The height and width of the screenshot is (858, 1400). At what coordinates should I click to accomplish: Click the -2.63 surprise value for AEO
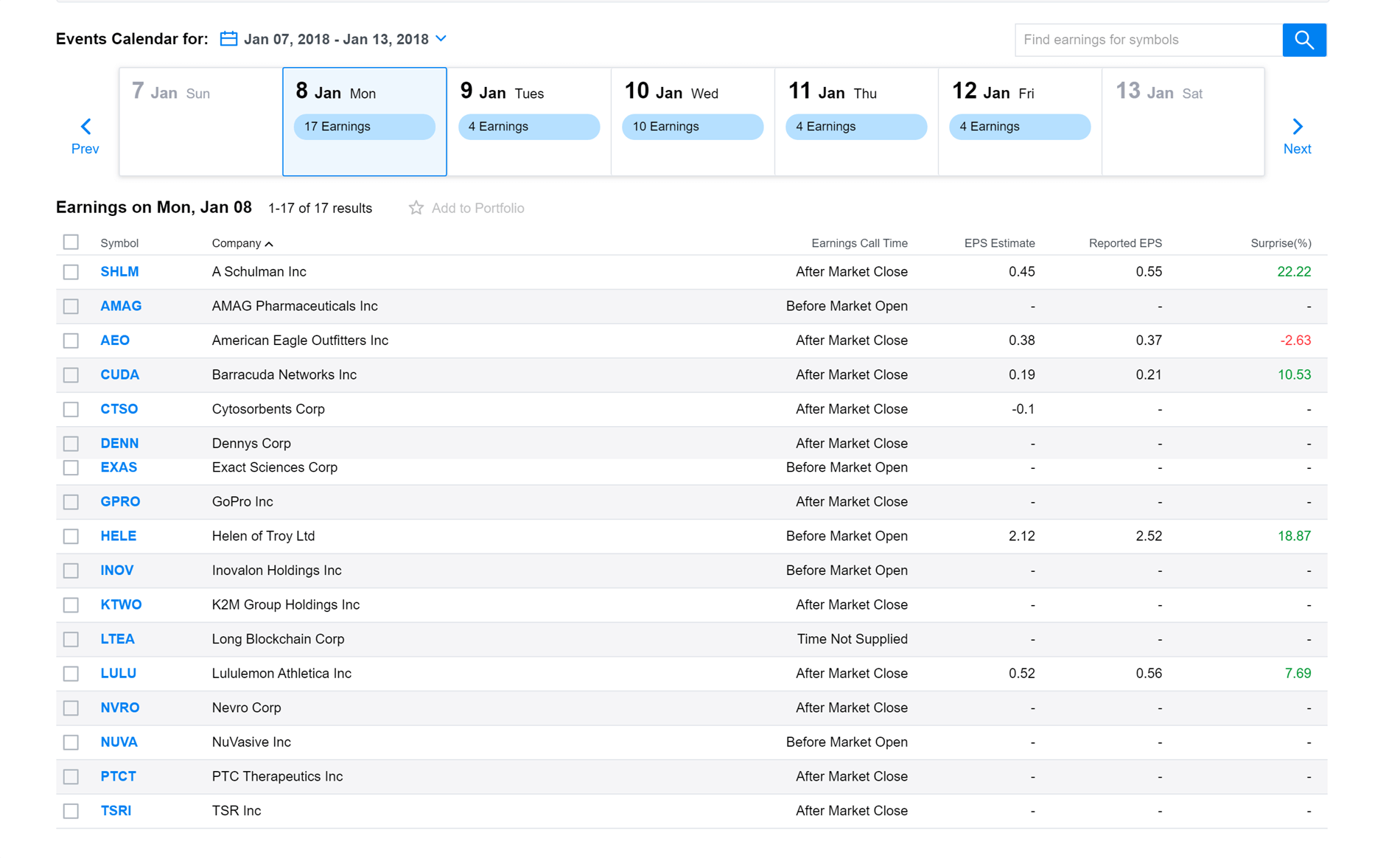click(1295, 341)
